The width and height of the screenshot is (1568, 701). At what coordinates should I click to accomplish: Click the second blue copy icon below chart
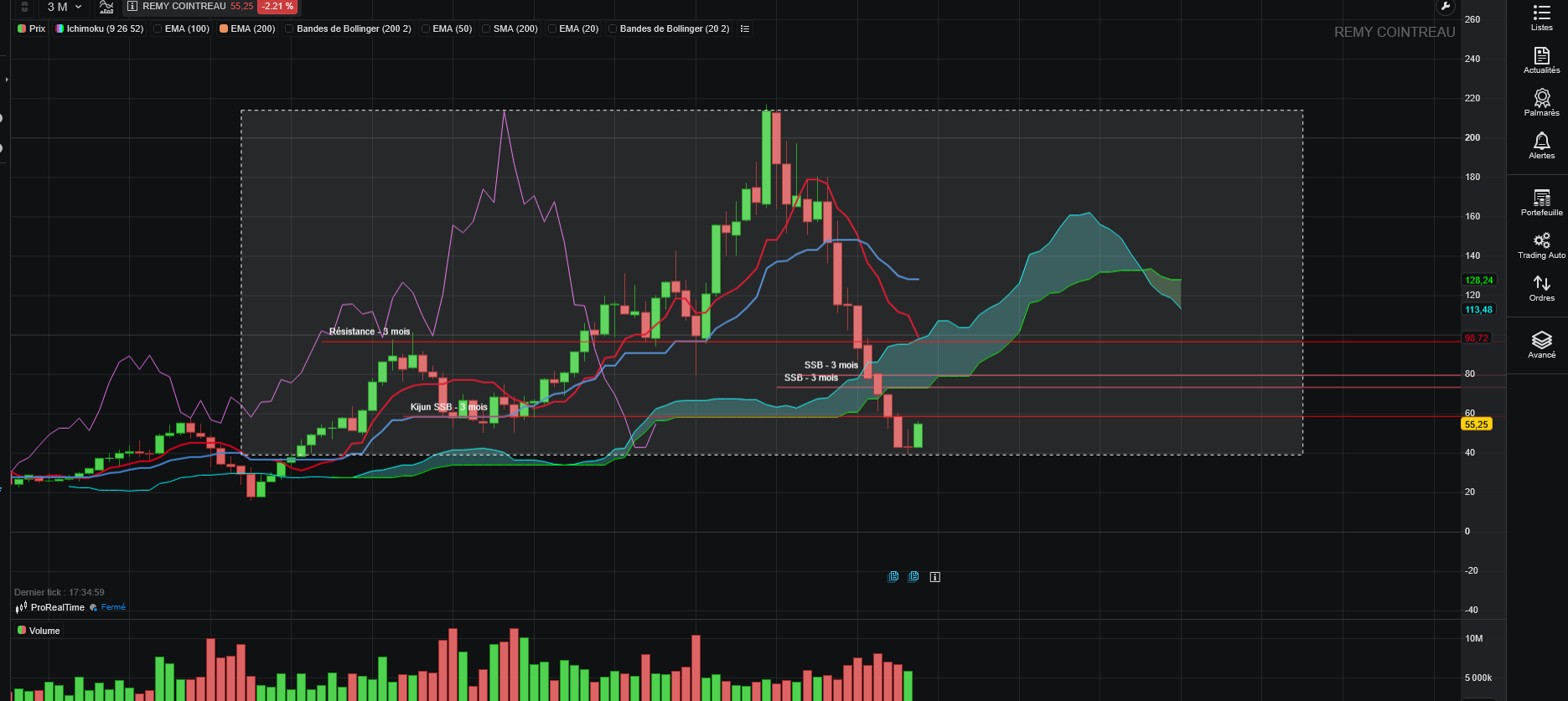click(914, 576)
